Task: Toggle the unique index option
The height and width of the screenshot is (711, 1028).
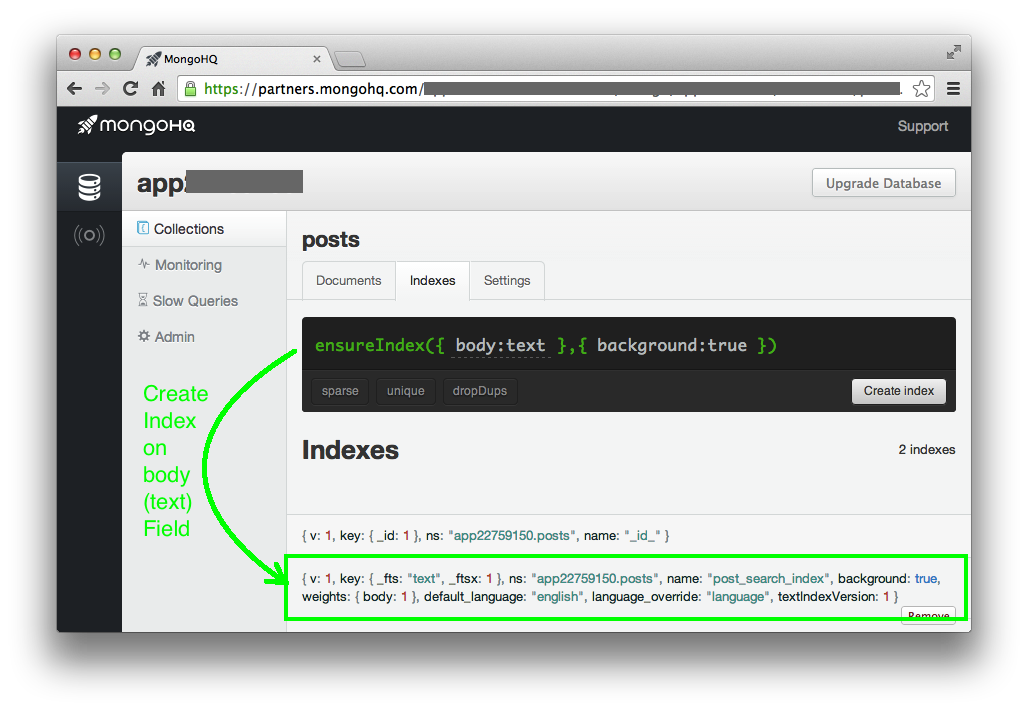Action: [406, 391]
